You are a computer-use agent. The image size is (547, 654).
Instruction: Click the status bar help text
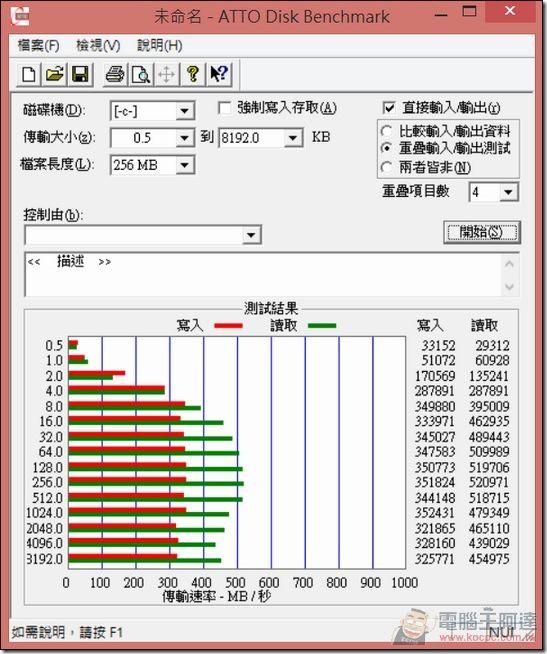[x=67, y=632]
